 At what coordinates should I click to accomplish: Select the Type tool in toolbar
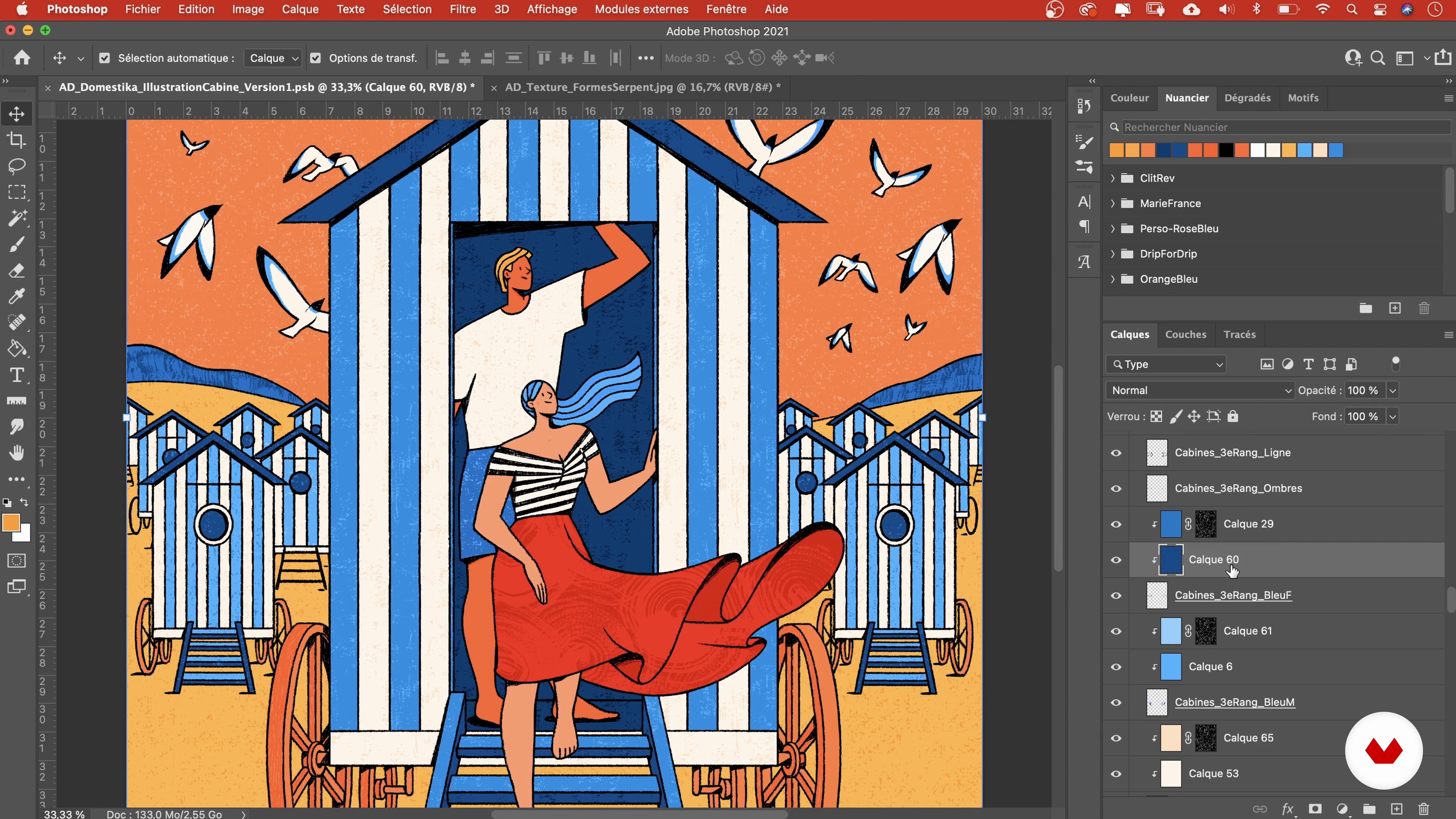point(16,375)
